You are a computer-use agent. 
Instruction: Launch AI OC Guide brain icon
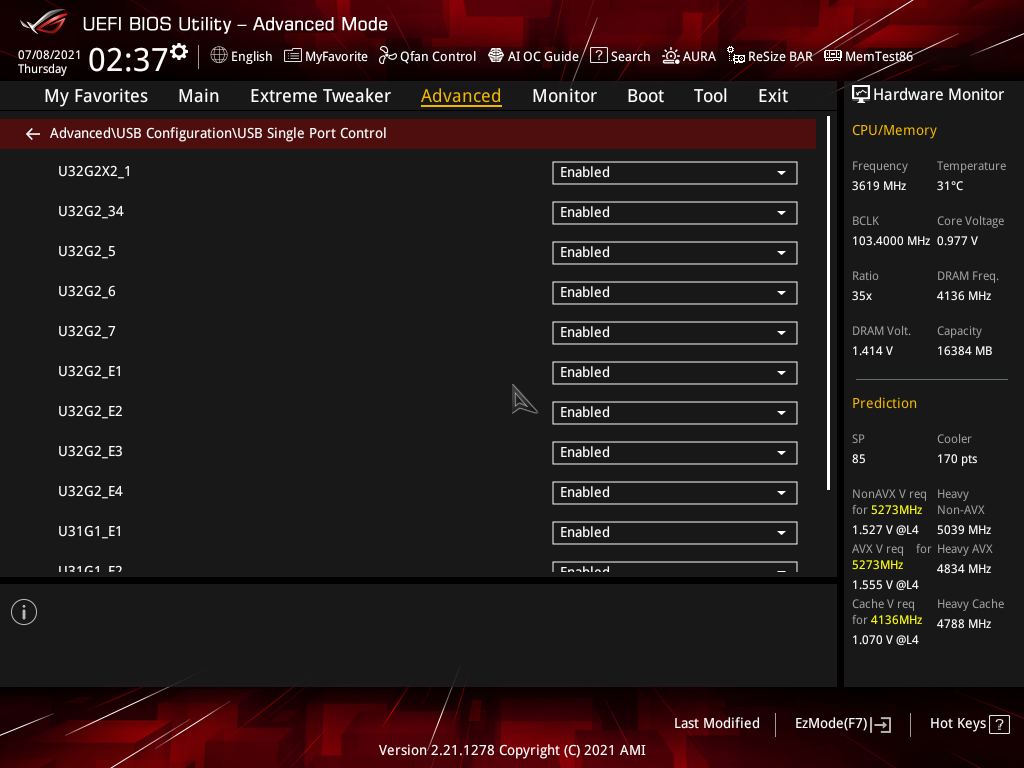(x=496, y=56)
